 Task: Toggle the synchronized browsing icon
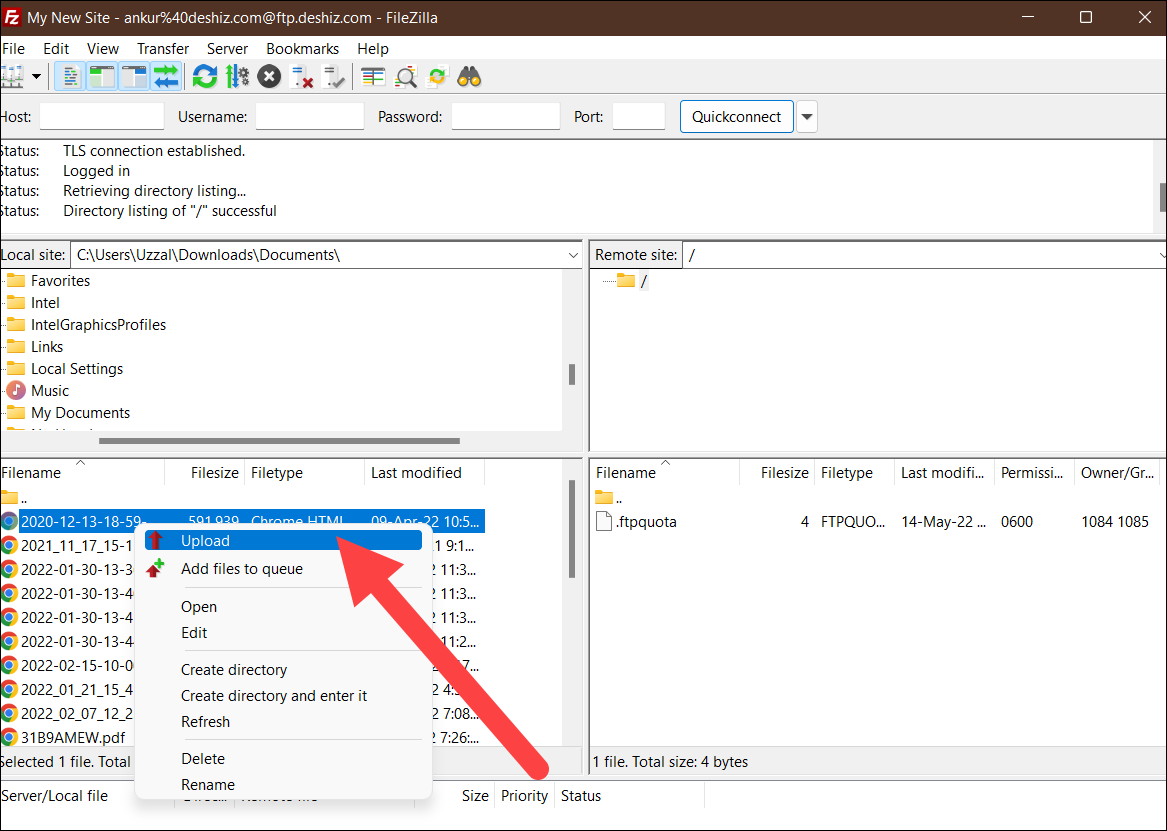437,77
